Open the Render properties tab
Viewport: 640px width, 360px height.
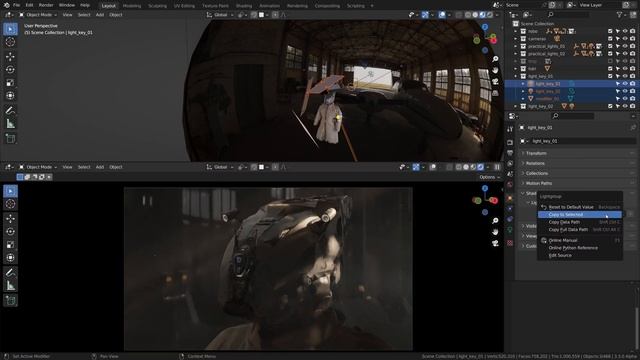[510, 142]
